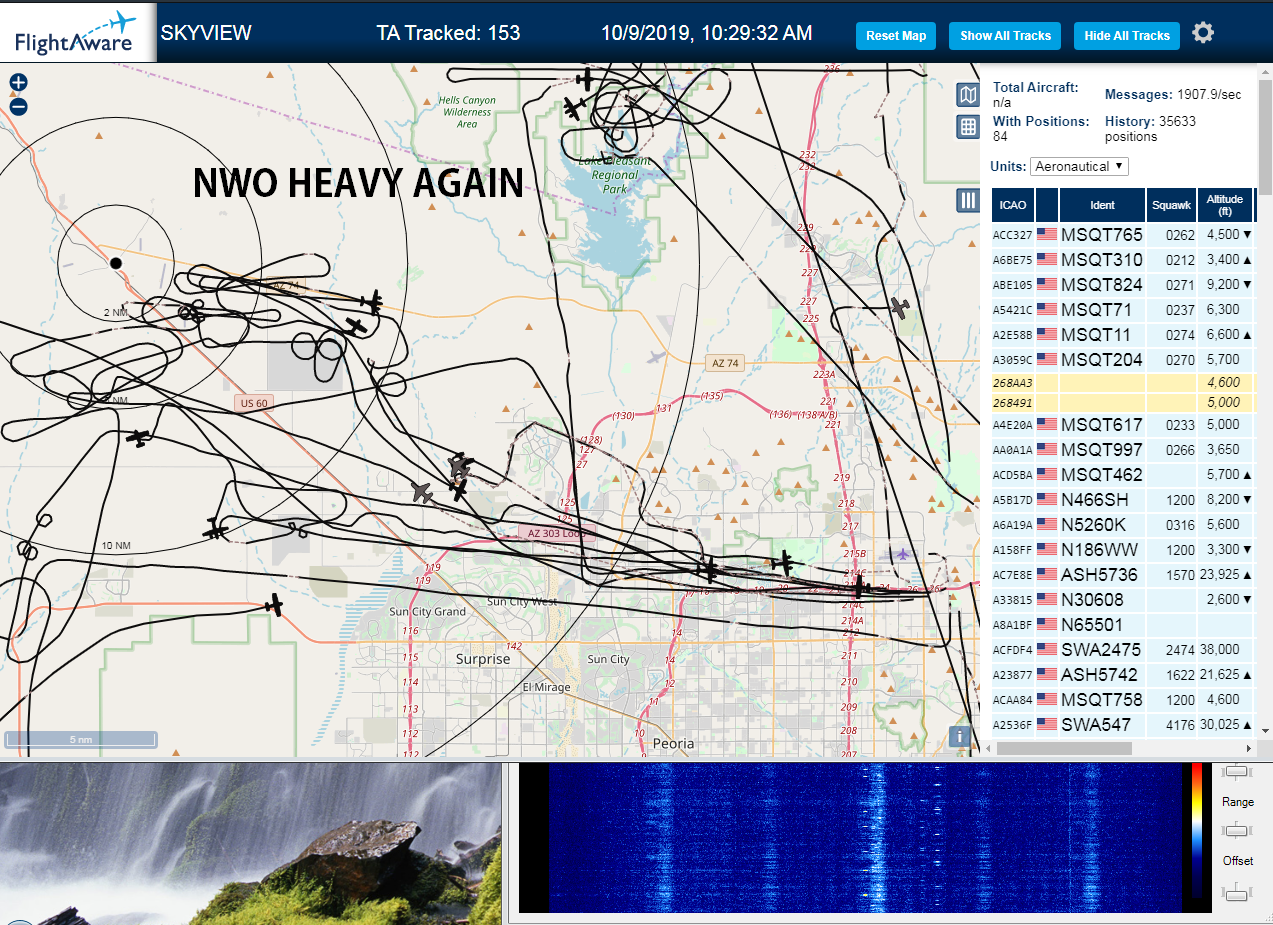The width and height of the screenshot is (1273, 925).
Task: Select the MSQT758 aircraft row
Action: point(1123,700)
